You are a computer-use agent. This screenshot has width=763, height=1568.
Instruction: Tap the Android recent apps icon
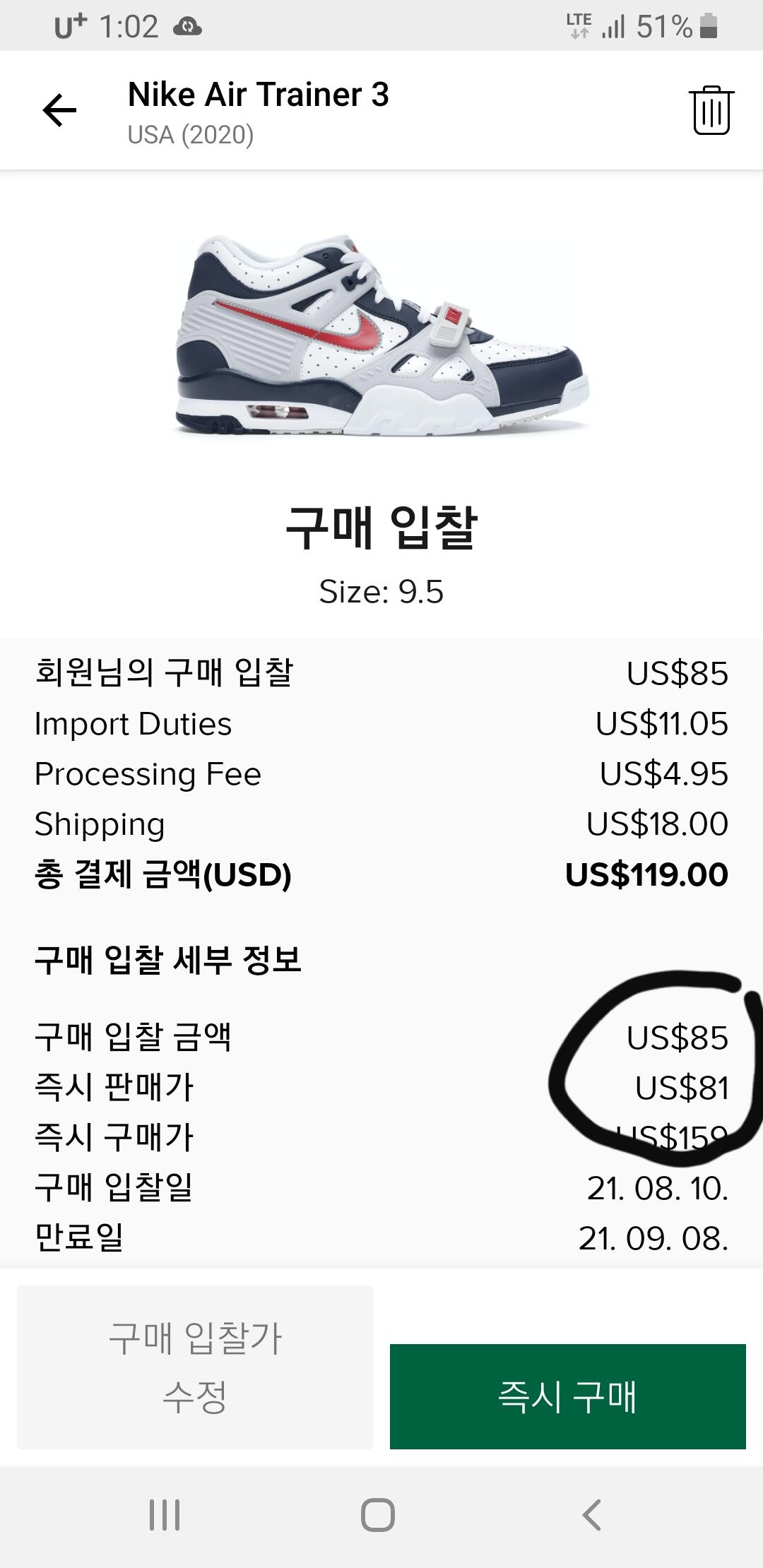point(165,1514)
